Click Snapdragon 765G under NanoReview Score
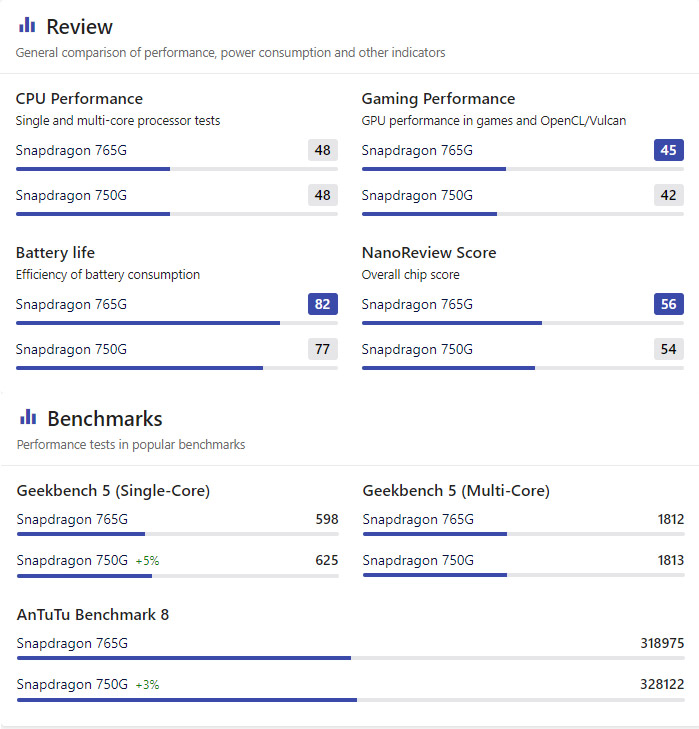699x729 pixels. click(x=417, y=305)
